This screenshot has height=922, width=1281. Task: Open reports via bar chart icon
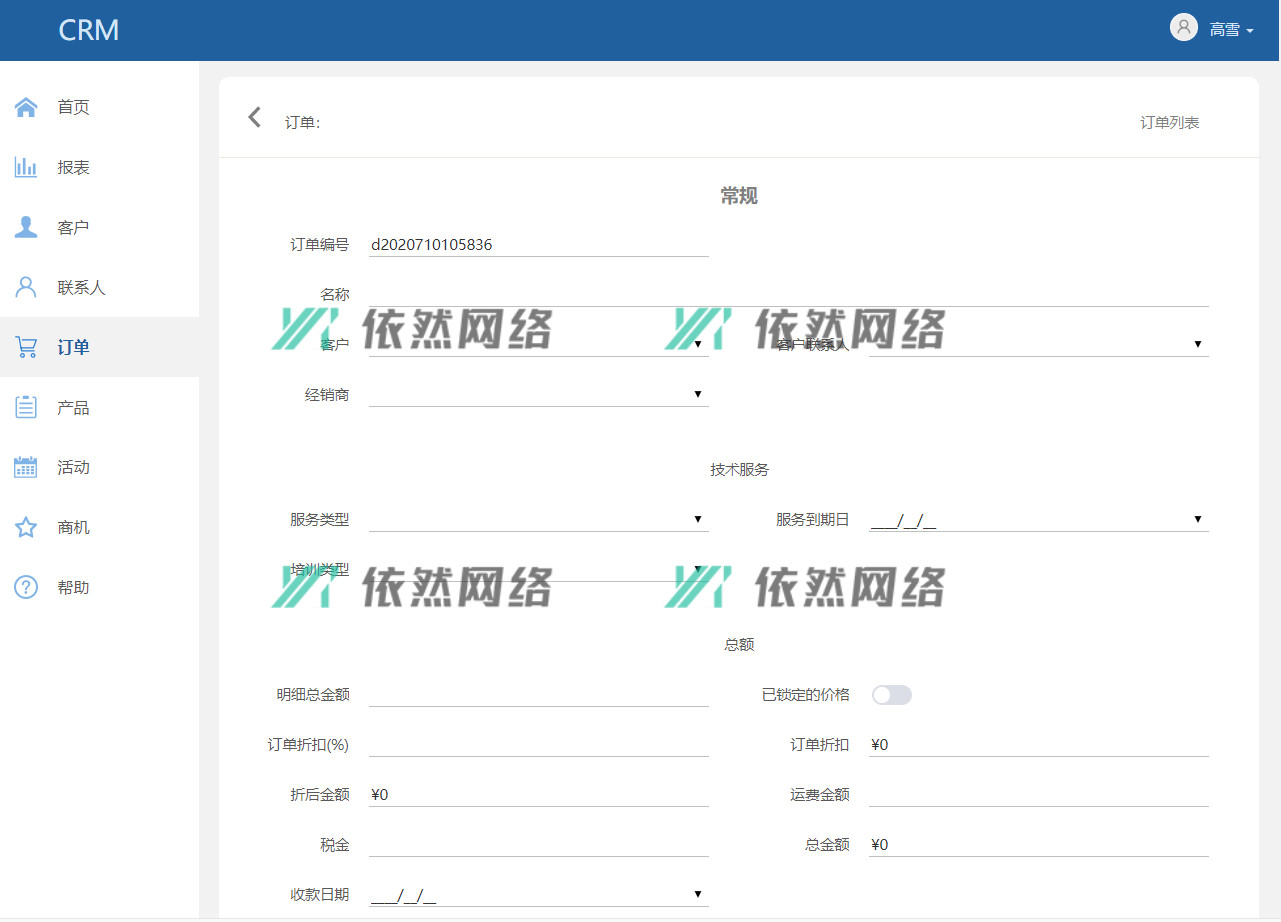[x=26, y=167]
